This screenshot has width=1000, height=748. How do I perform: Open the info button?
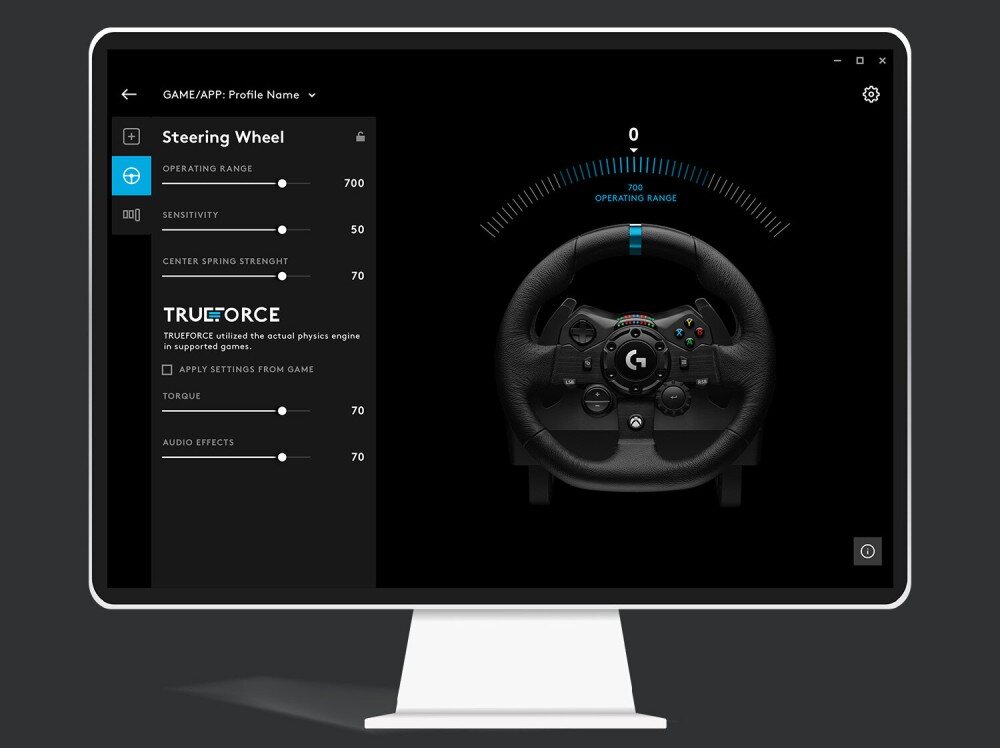click(x=867, y=551)
